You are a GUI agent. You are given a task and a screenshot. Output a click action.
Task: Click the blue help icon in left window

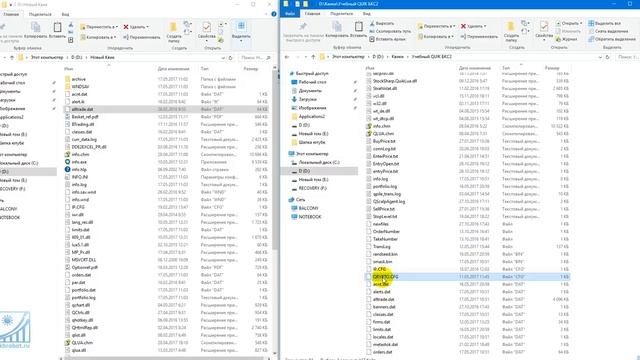(x=274, y=14)
